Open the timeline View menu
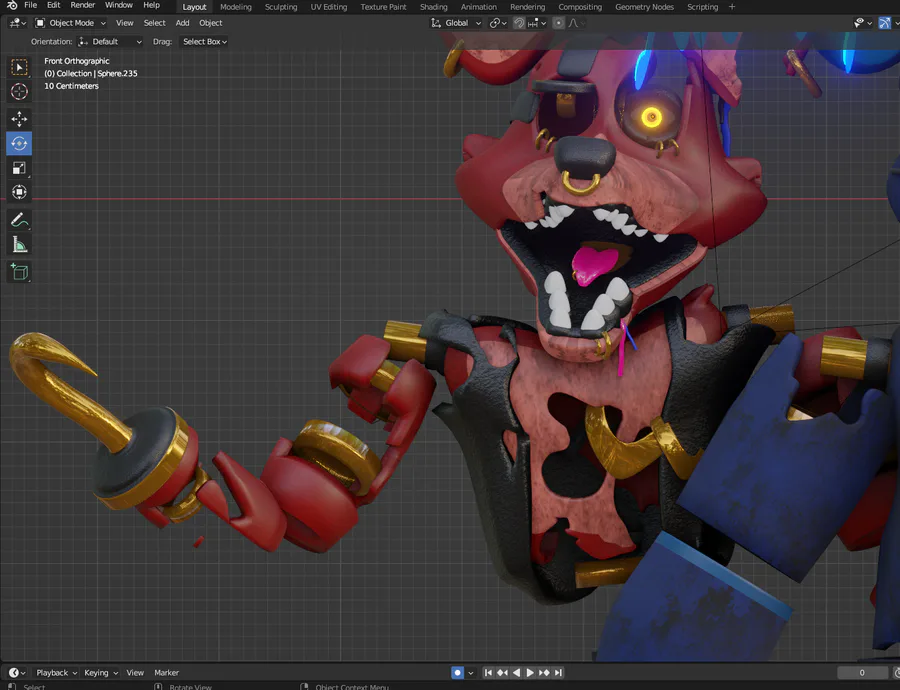This screenshot has height=690, width=900. 135,673
